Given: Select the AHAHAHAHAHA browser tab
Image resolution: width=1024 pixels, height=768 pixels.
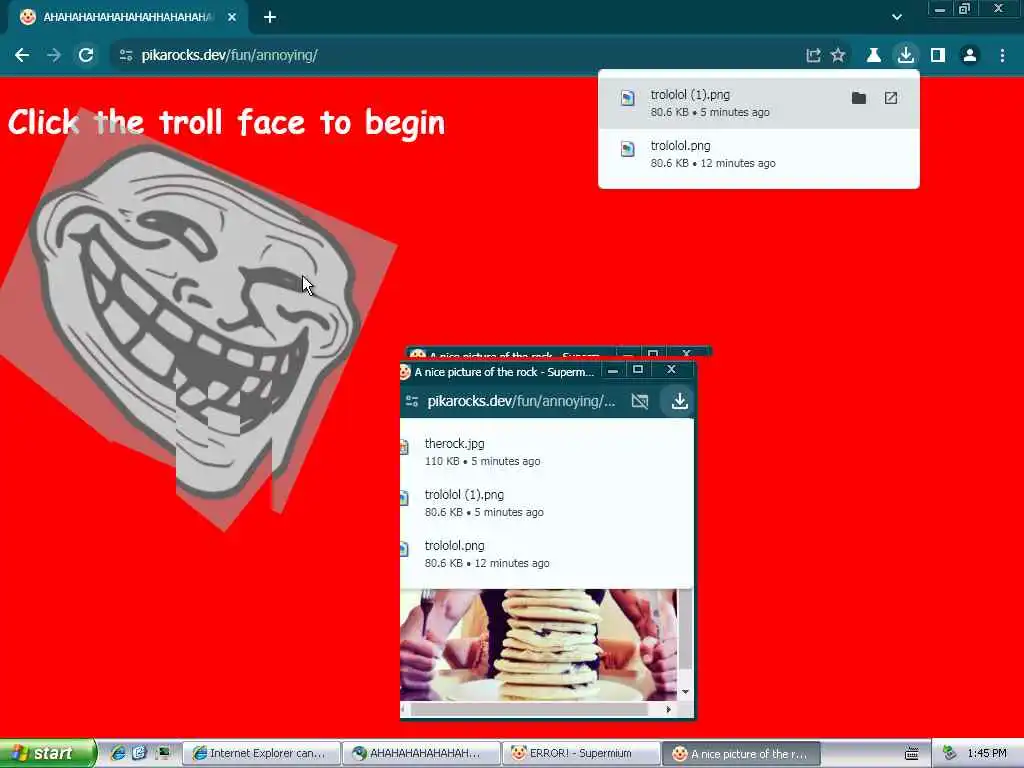Looking at the screenshot, I should (127, 17).
